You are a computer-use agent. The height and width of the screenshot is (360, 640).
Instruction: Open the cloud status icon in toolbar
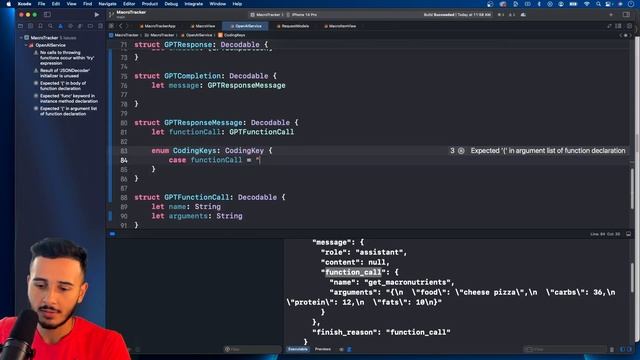tap(523, 15)
